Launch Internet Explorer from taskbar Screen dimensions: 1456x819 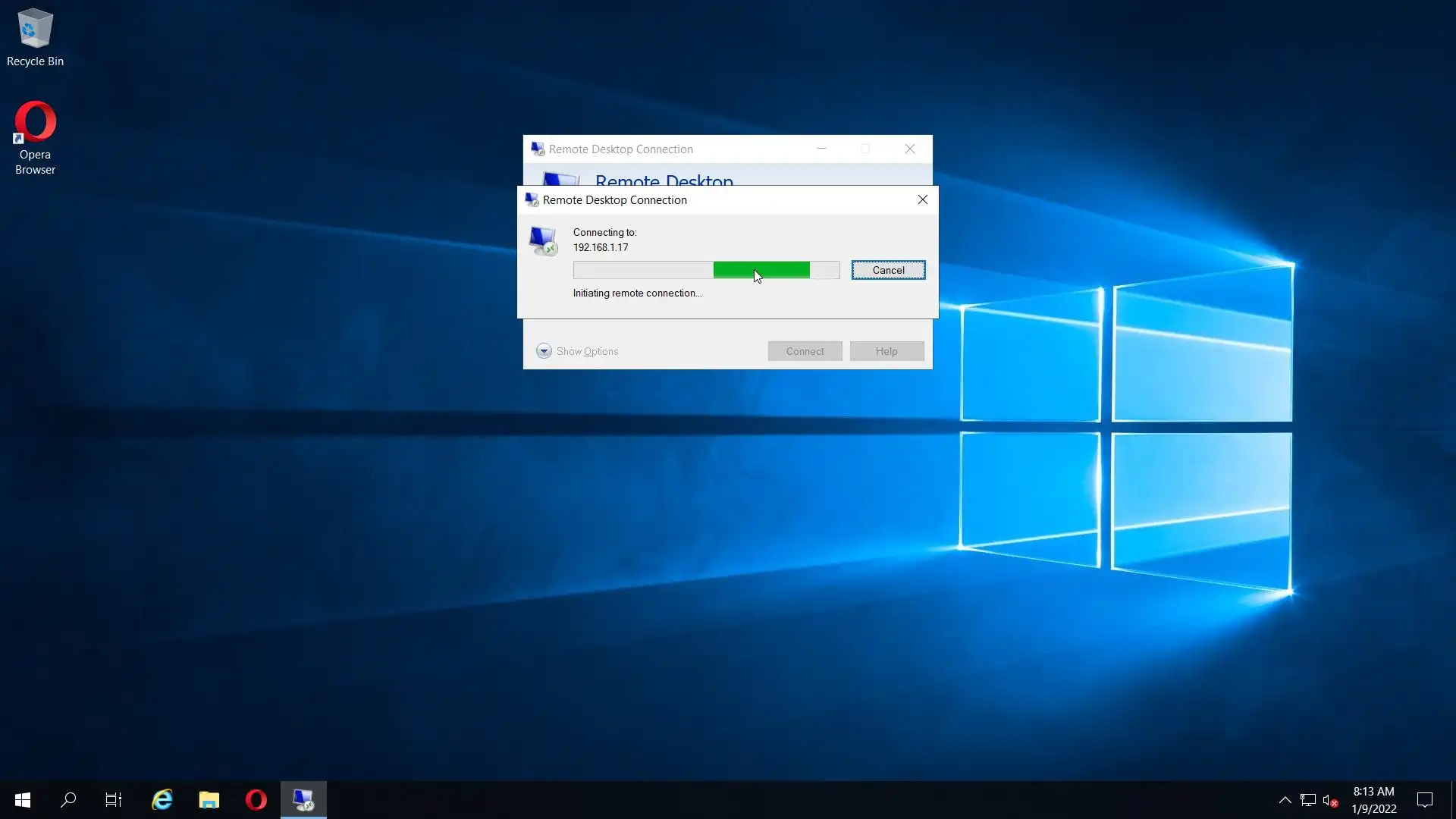coord(162,799)
